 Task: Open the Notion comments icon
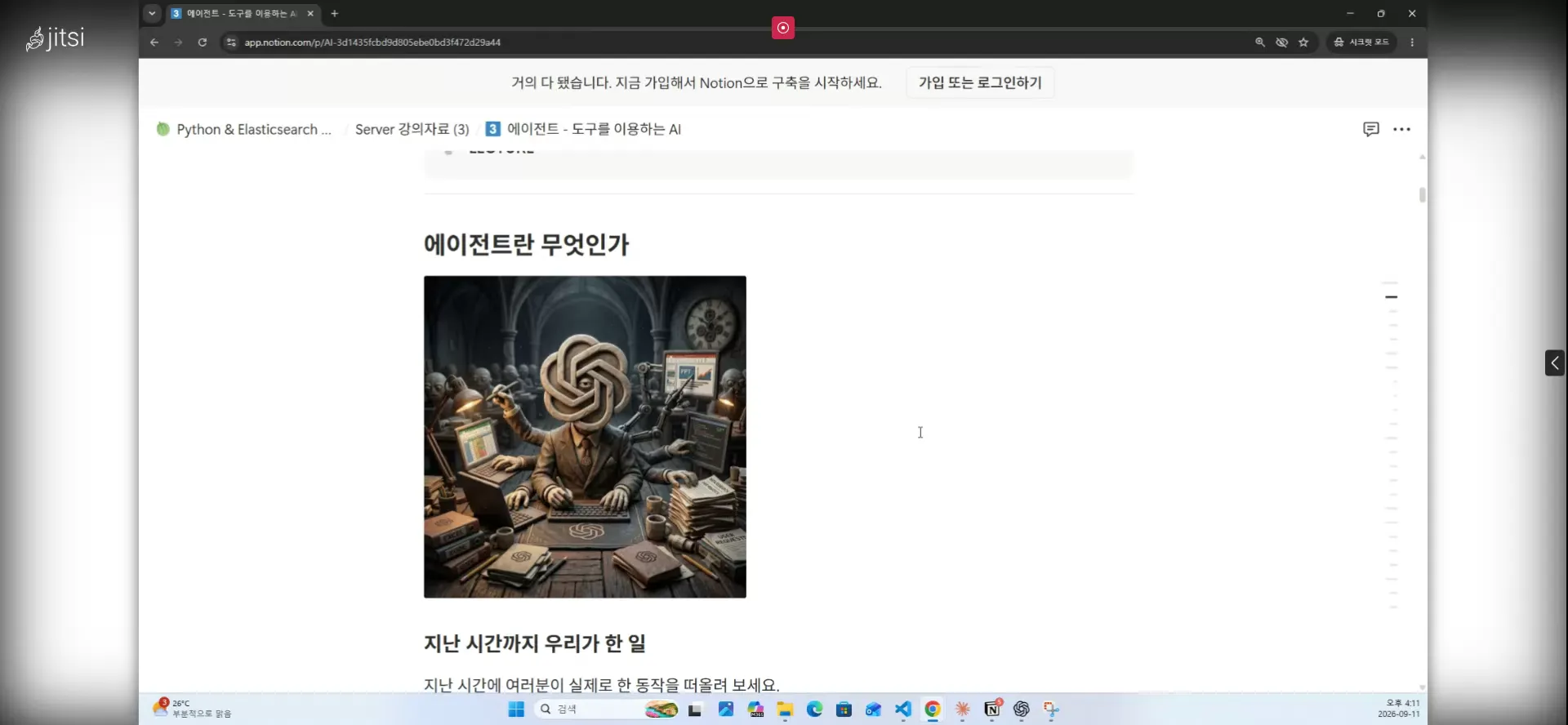pos(1371,129)
